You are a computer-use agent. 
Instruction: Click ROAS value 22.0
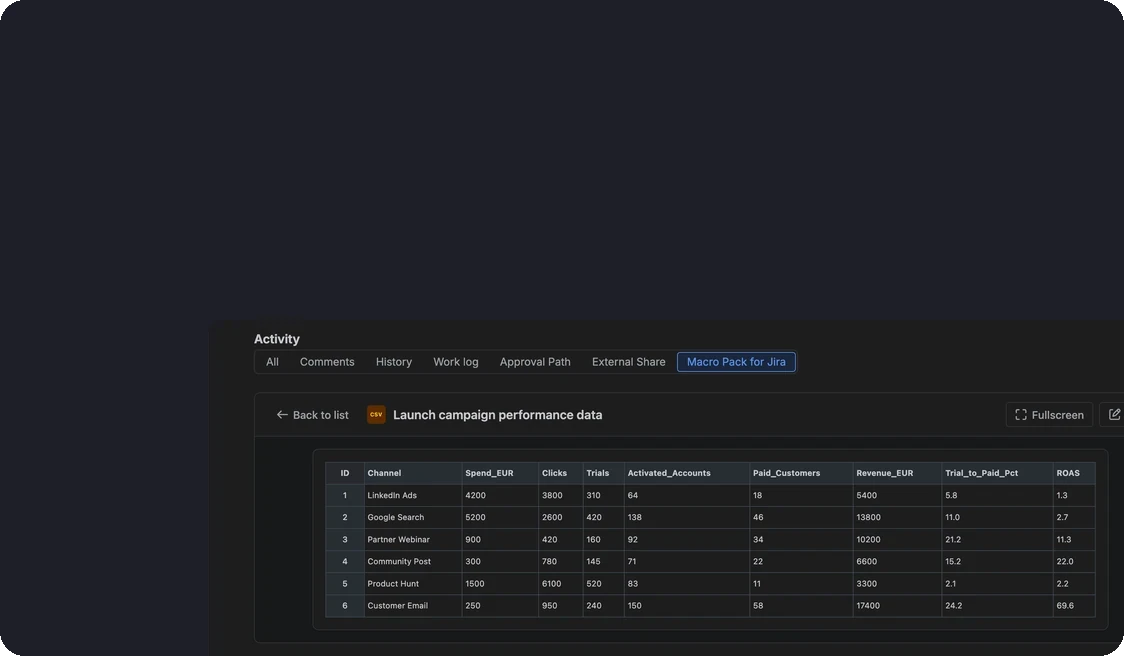click(1074, 561)
